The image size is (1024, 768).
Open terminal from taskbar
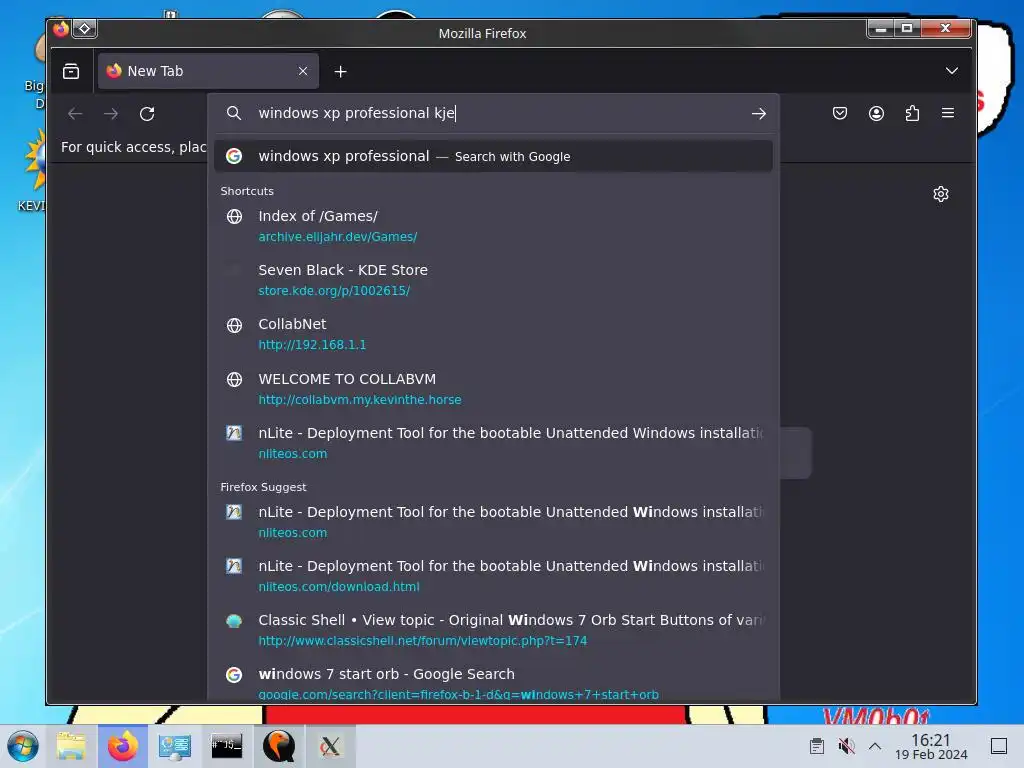click(x=227, y=746)
